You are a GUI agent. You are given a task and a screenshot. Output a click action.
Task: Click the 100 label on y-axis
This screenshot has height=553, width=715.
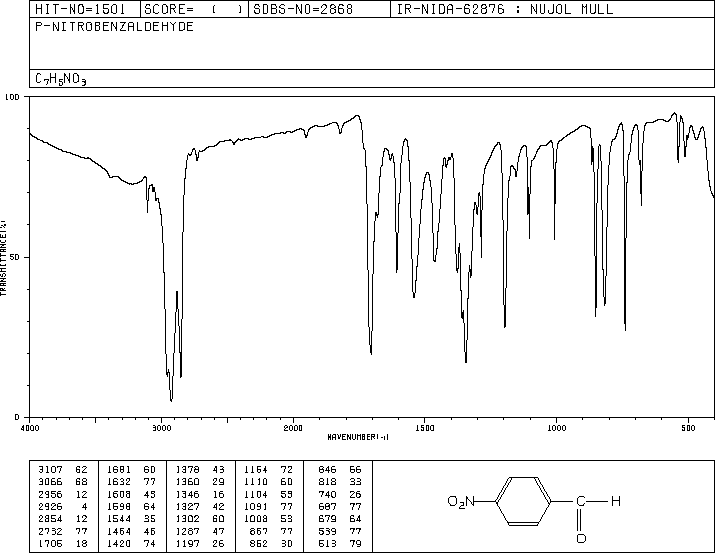pos(12,97)
